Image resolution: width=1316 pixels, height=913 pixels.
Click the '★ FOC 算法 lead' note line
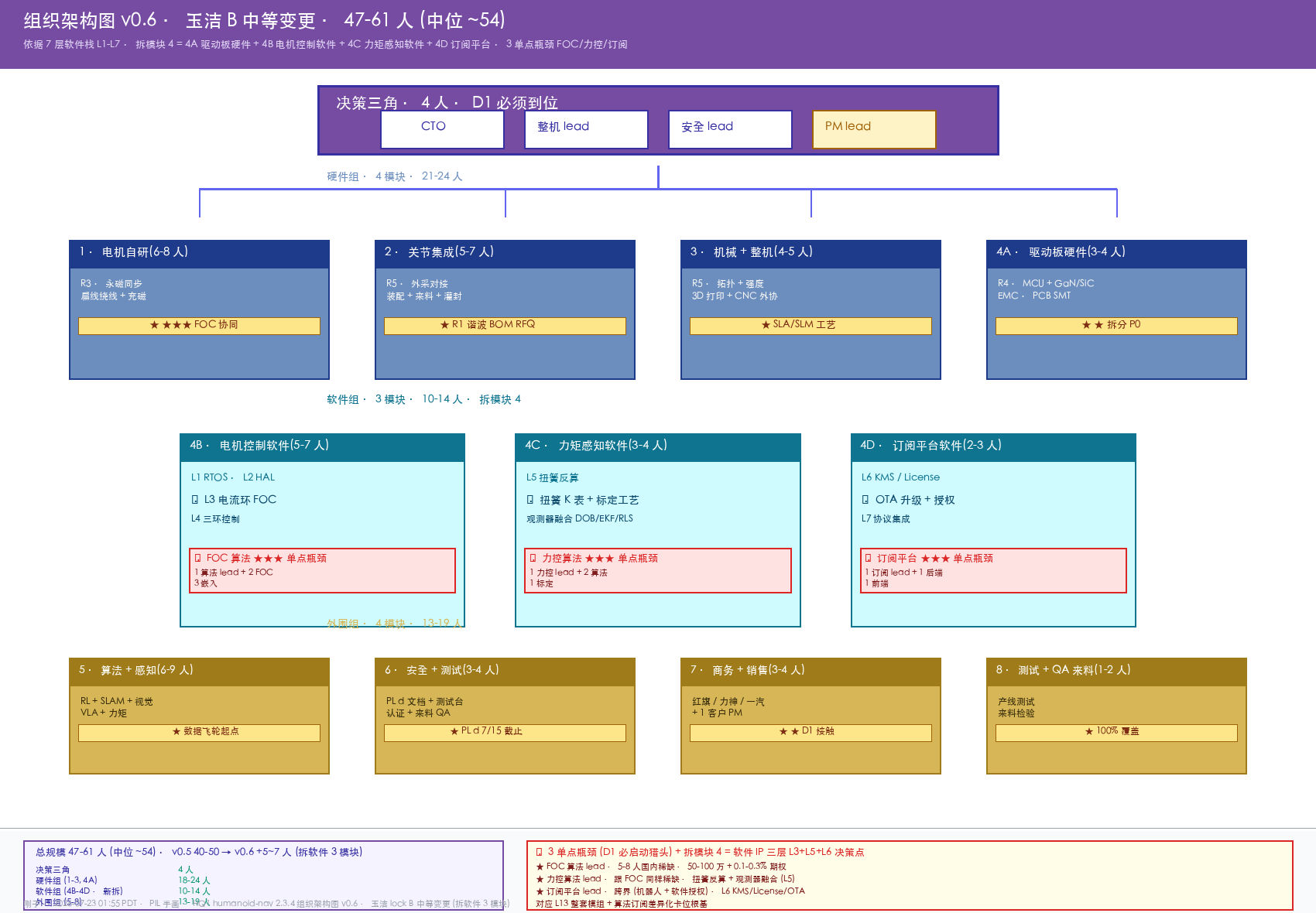point(661,867)
